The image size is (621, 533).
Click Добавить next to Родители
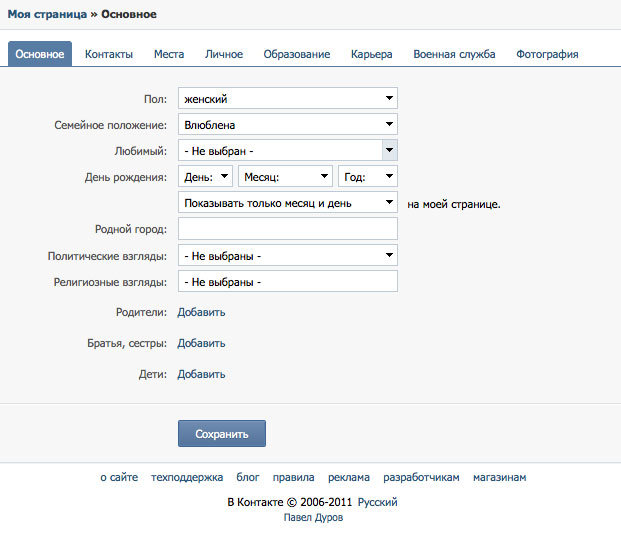coord(201,312)
